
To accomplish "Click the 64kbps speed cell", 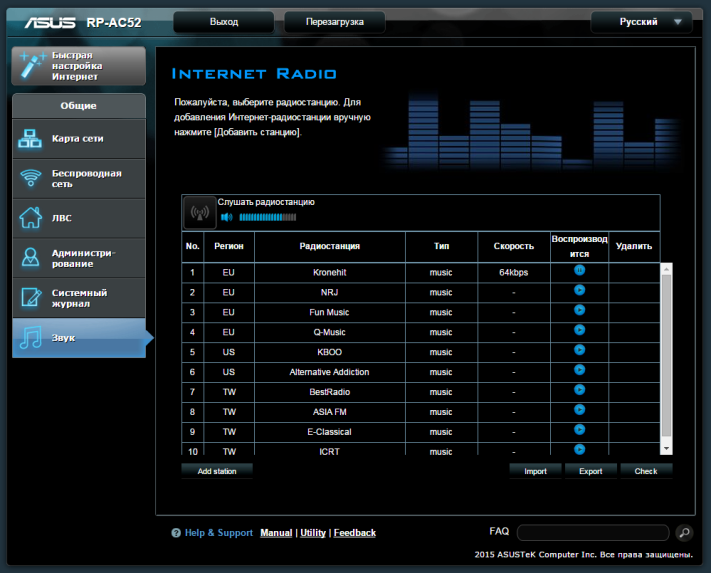I will click(514, 272).
